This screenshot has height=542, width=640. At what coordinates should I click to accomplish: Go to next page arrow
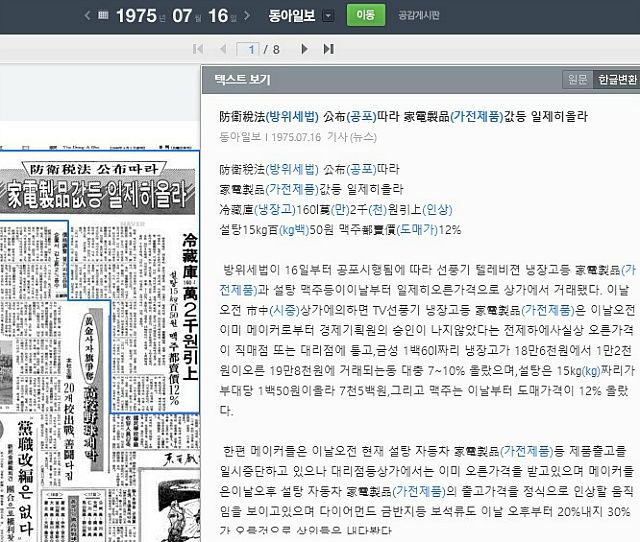(304, 49)
